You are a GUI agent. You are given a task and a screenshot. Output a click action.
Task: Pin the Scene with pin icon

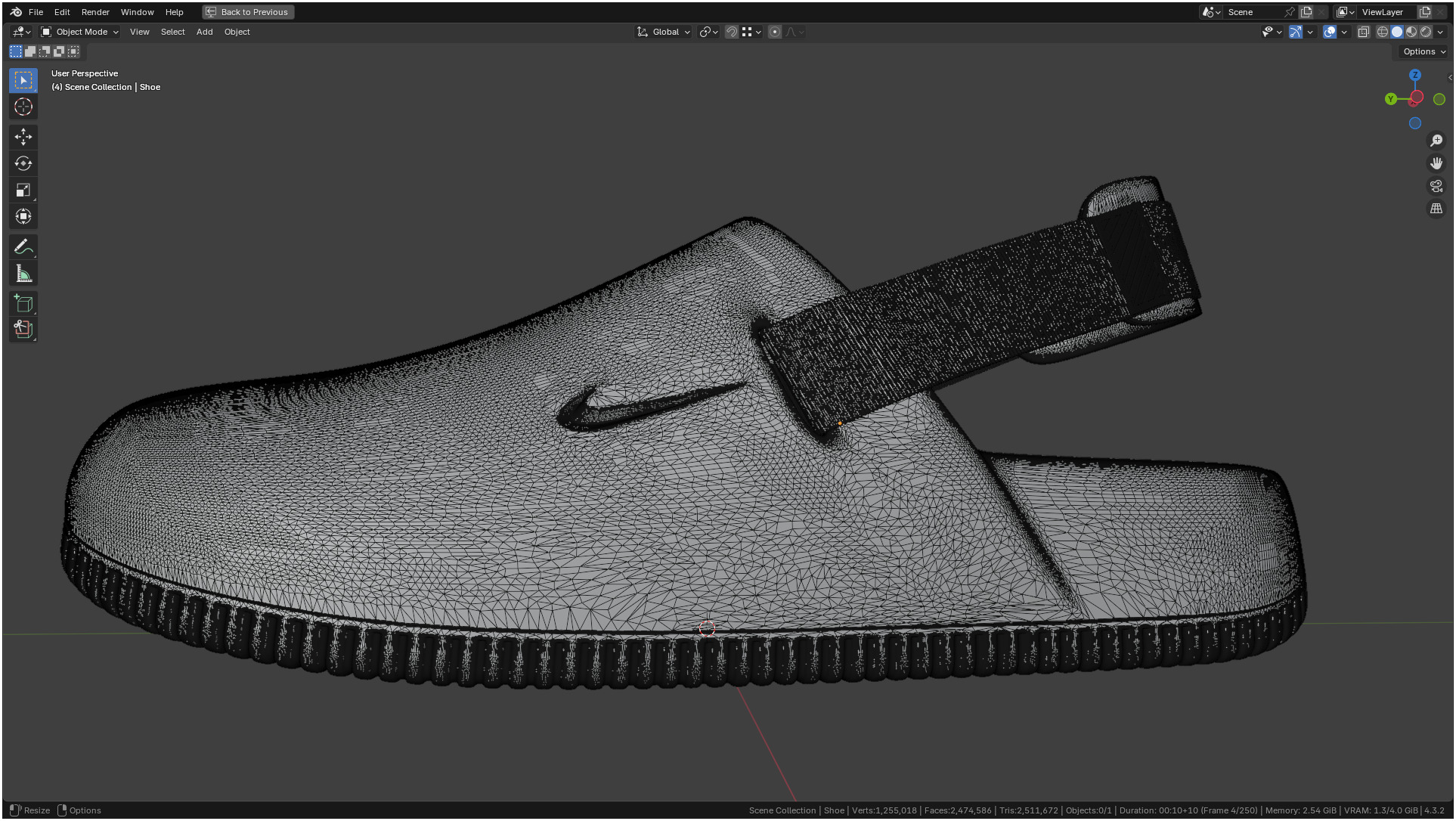[1290, 12]
